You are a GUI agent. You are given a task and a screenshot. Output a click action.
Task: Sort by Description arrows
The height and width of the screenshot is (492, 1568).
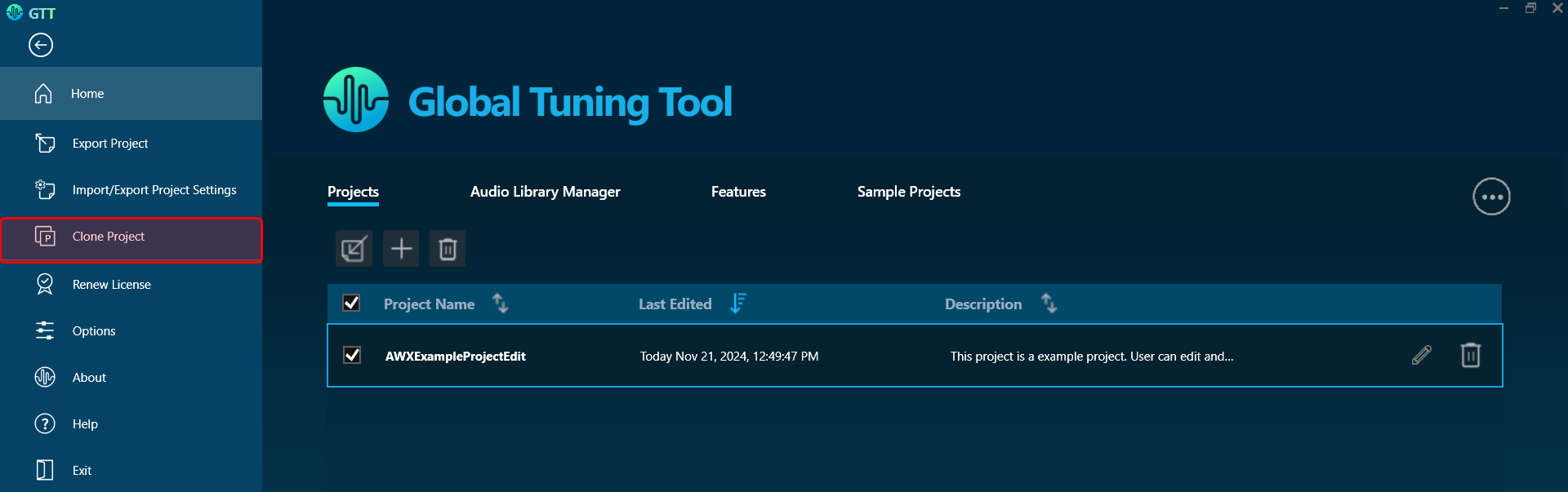pyautogui.click(x=1049, y=304)
